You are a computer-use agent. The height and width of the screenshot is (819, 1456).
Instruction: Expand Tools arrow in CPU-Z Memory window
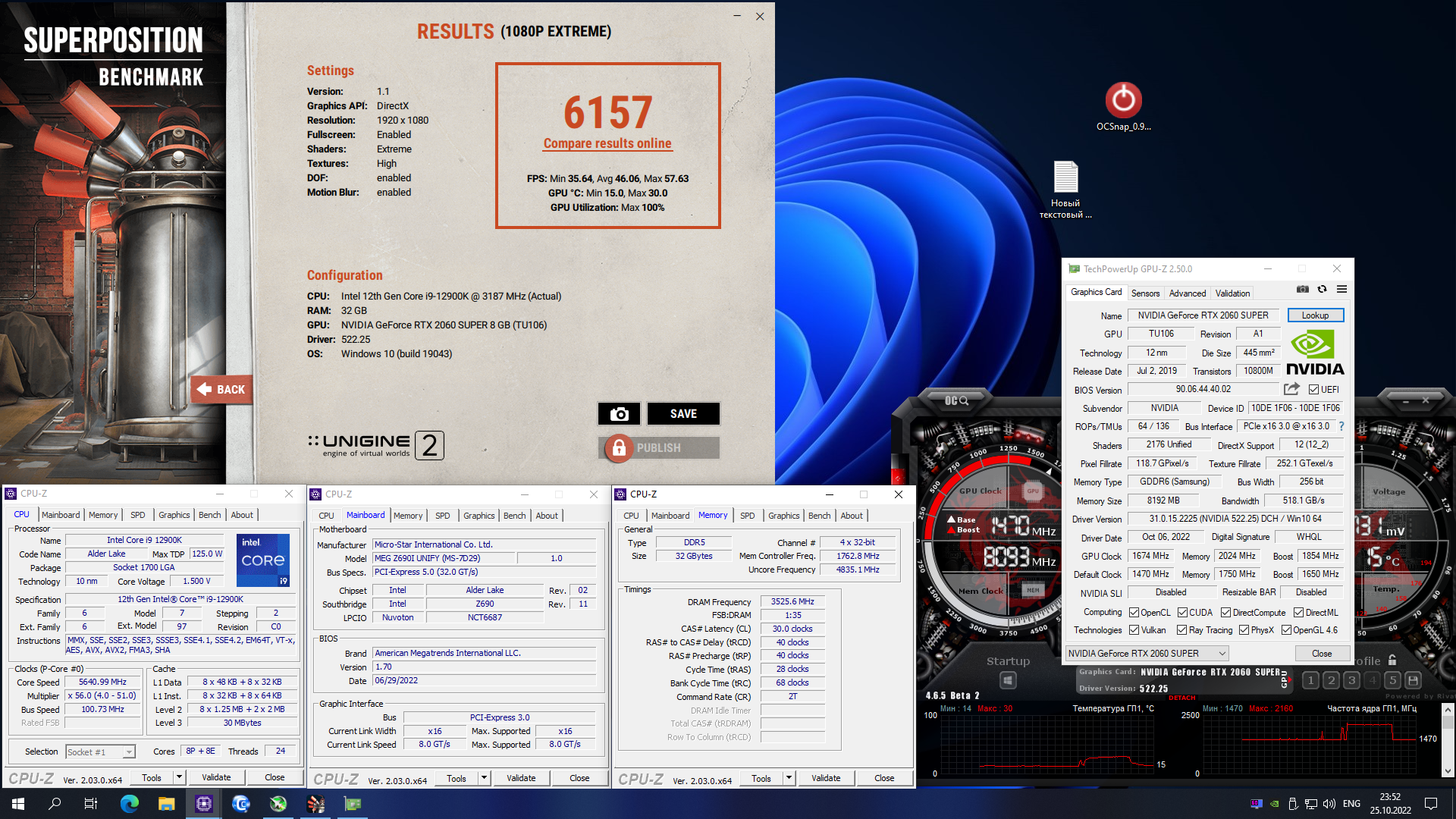tap(789, 778)
